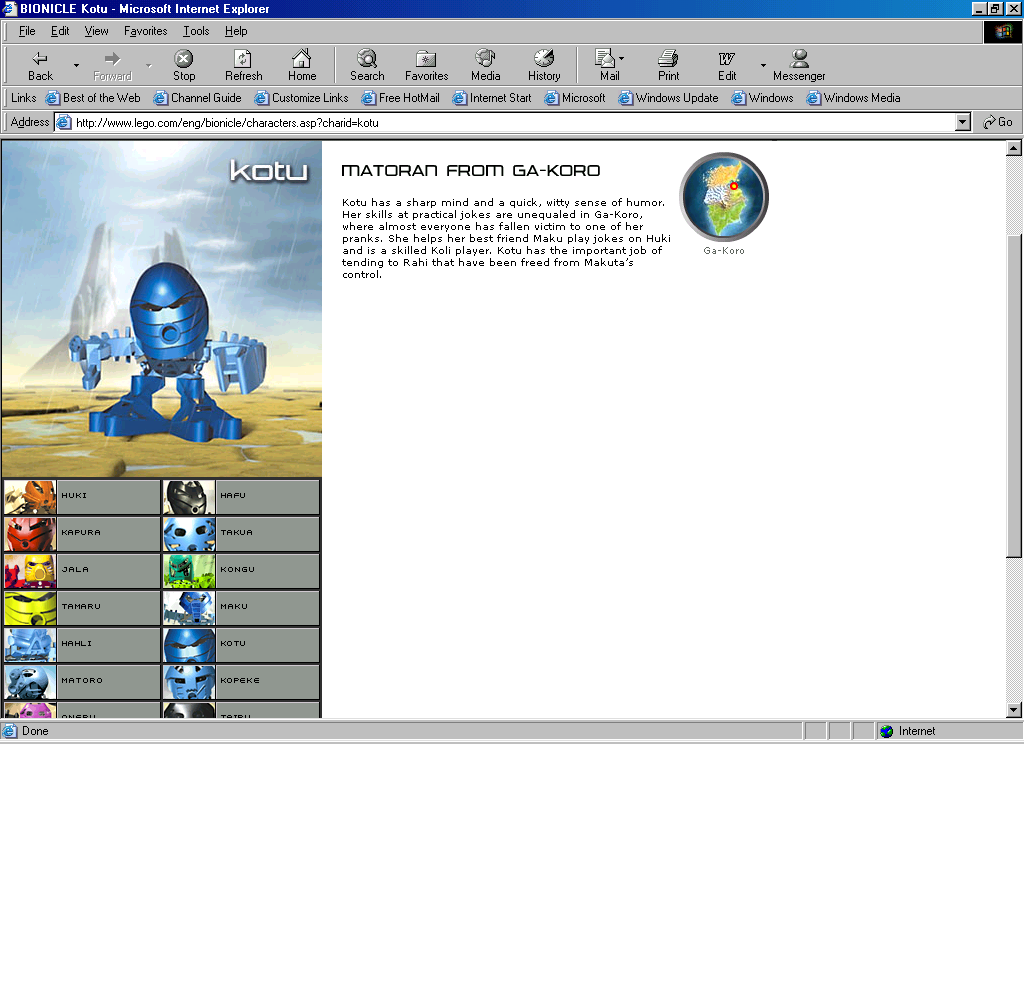Screen dimensions: 1024x1000
Task: Select the Matoro character thumbnail
Action: click(x=30, y=682)
